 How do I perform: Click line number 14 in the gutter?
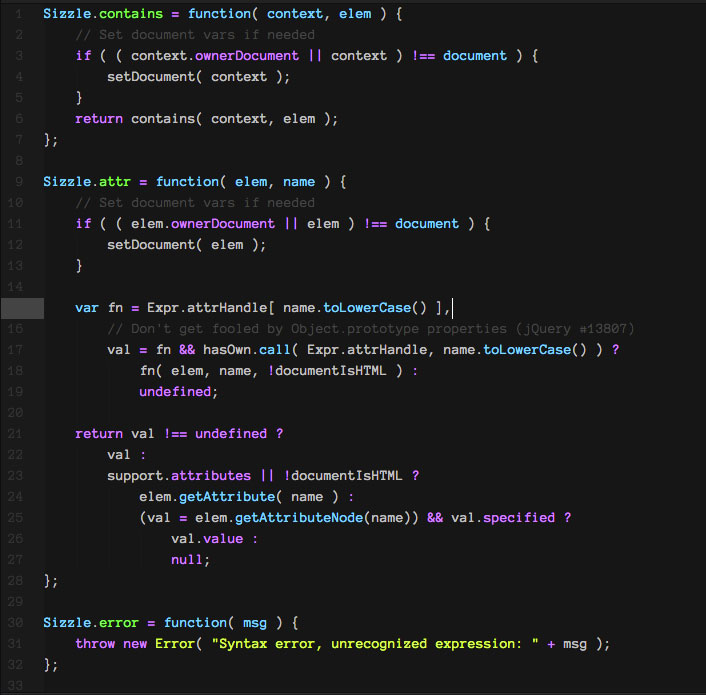pos(15,287)
